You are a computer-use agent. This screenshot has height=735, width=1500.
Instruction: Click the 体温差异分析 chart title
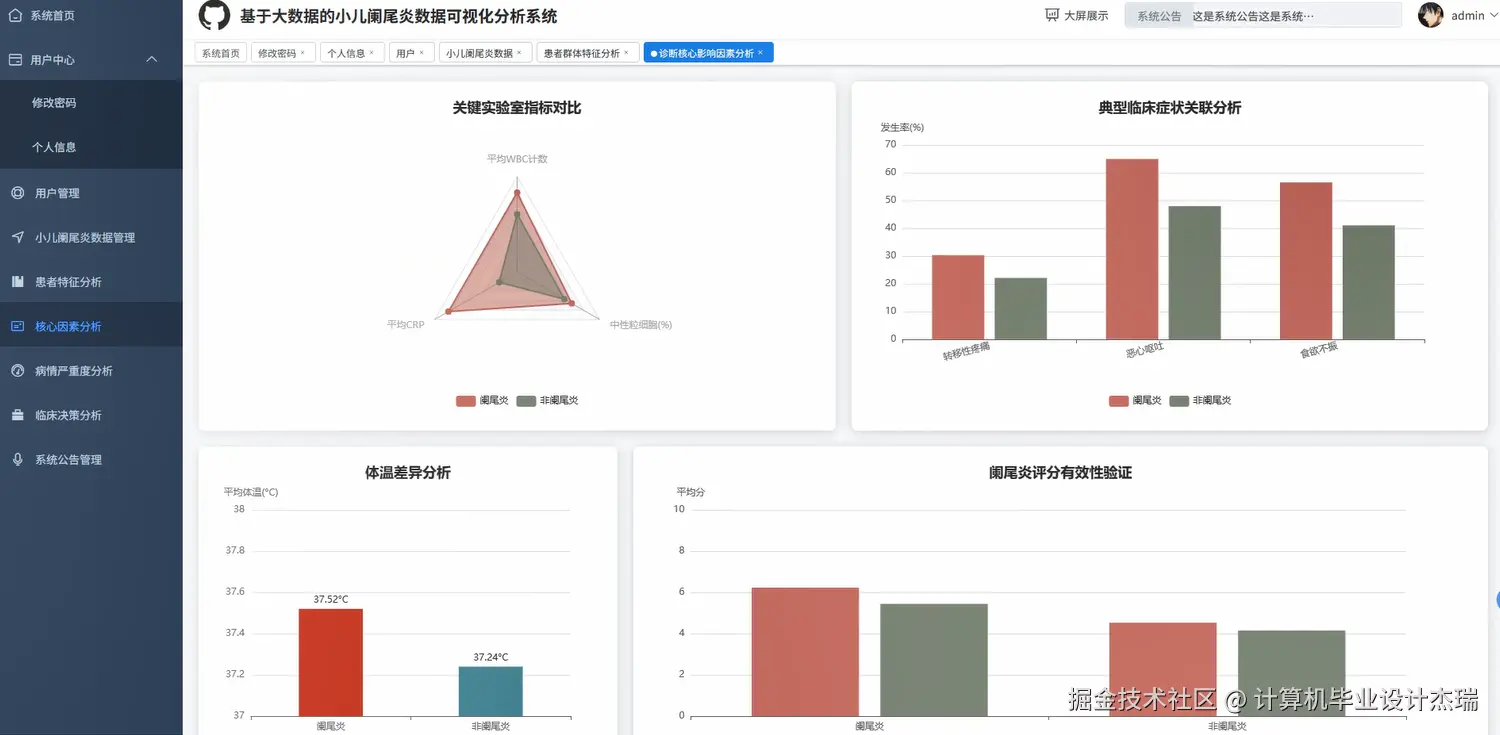point(408,472)
